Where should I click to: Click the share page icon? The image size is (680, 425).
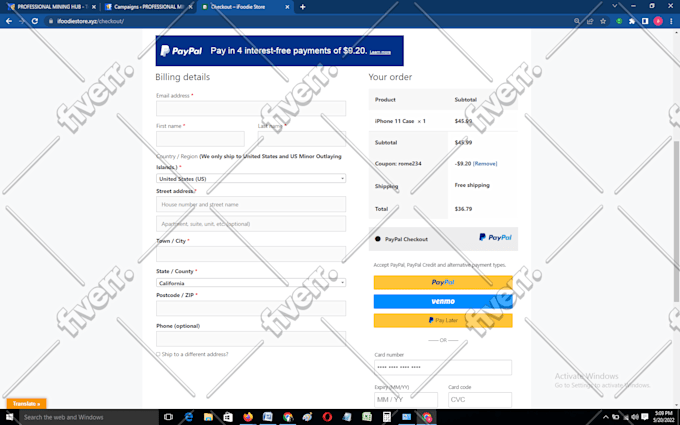(x=590, y=21)
